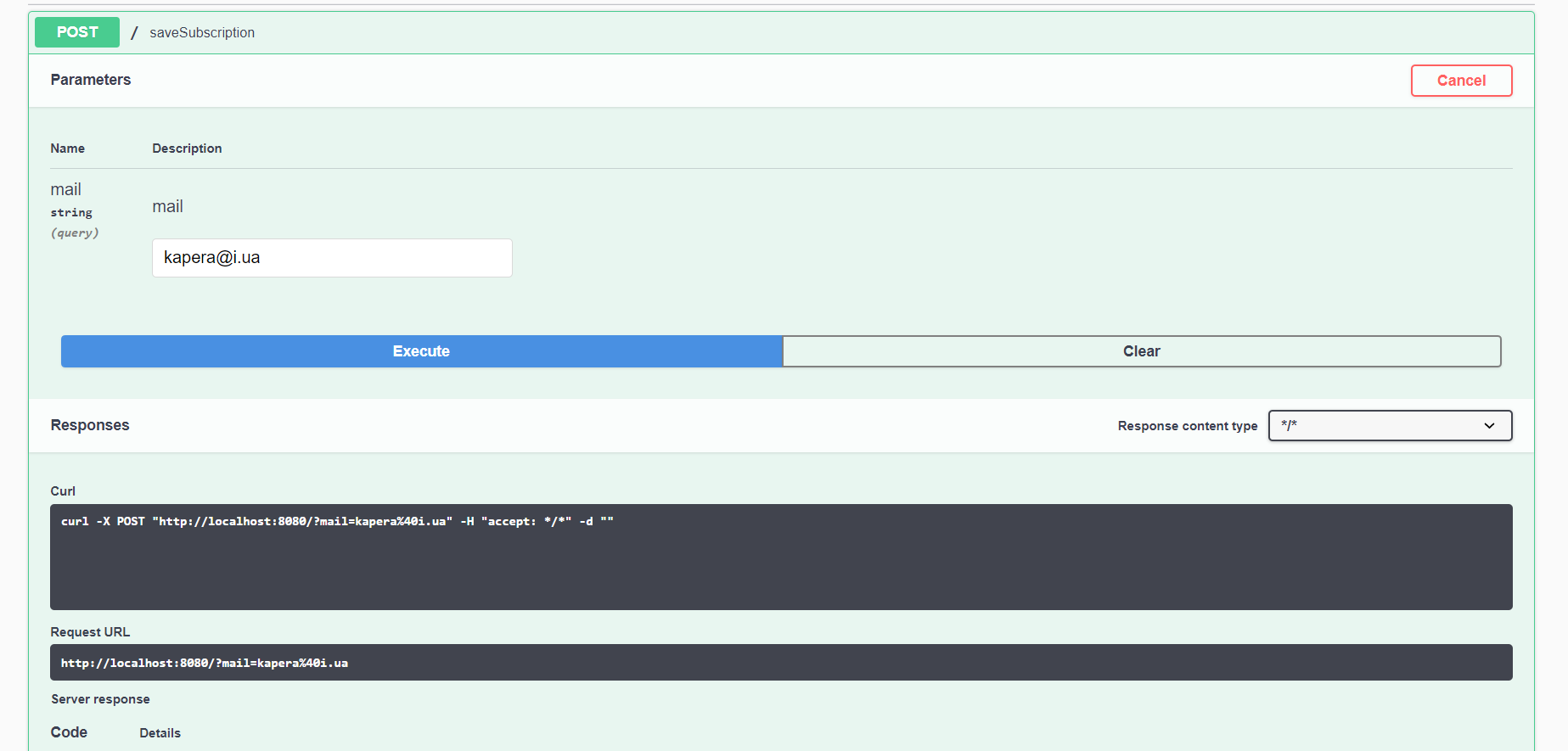Click the Responses section heading
Screen dimensions: 1568x751
[90, 425]
